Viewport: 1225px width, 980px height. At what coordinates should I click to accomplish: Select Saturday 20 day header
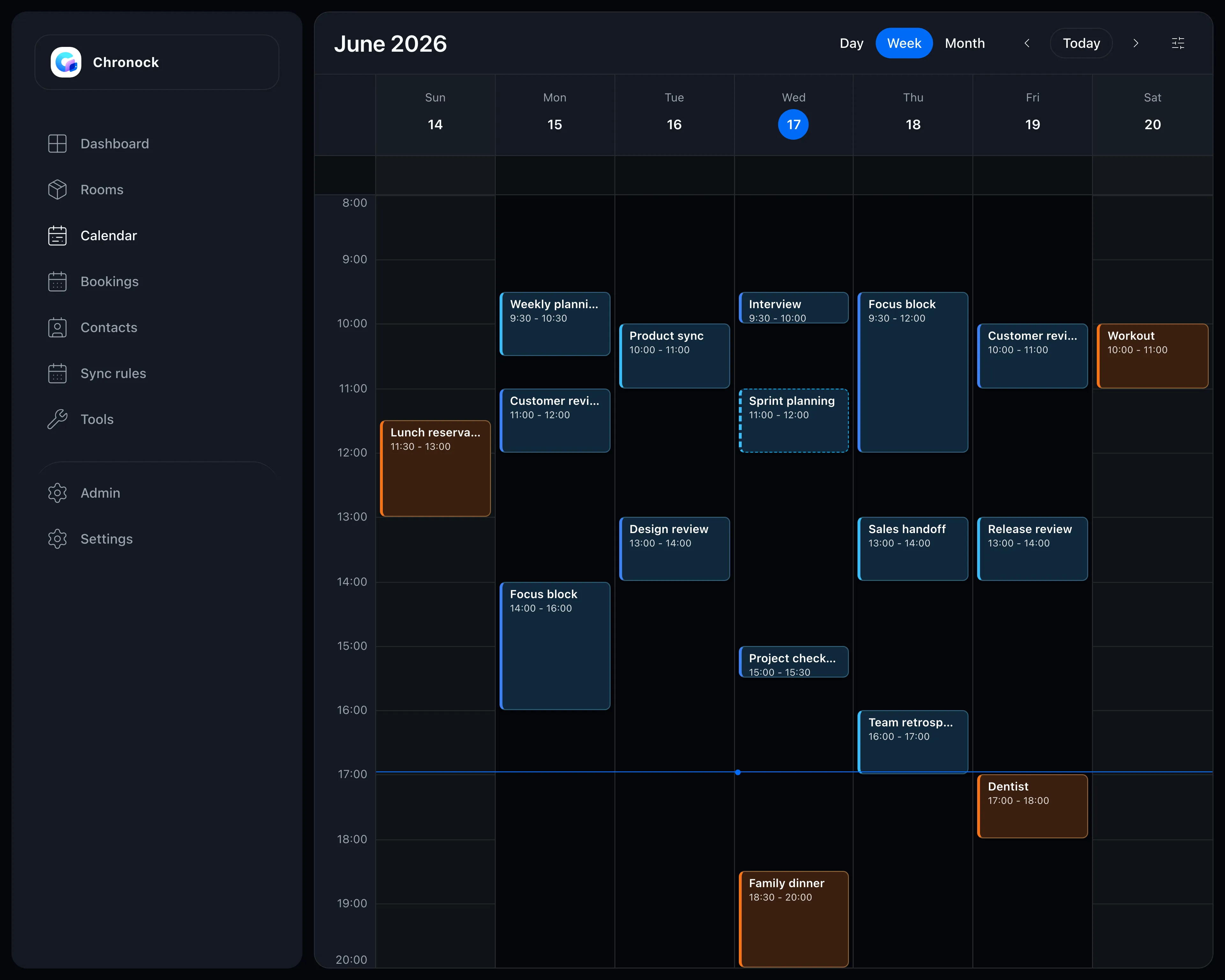(x=1152, y=115)
